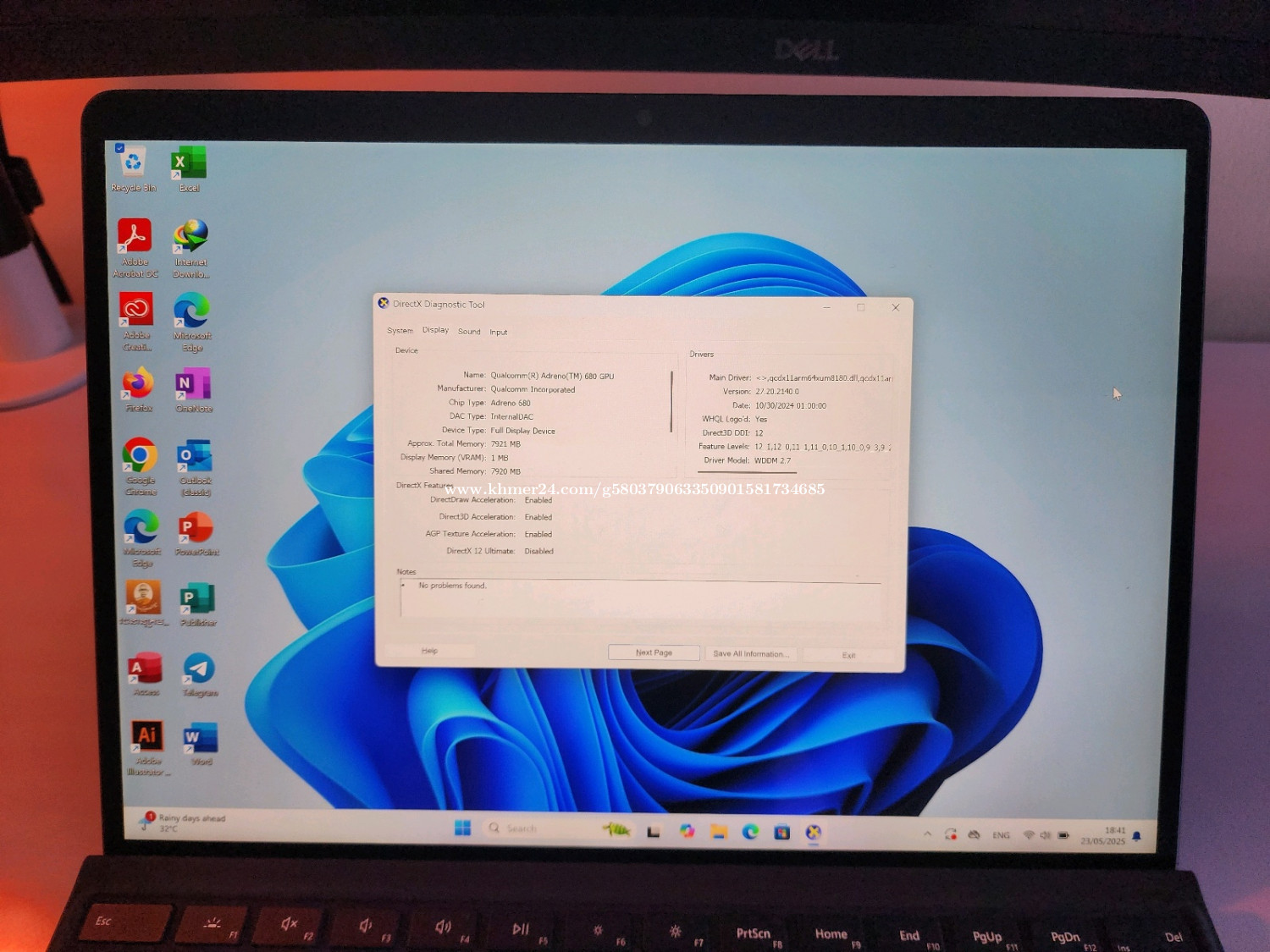
Task: Click the battery tray icon
Action: coord(1063,835)
